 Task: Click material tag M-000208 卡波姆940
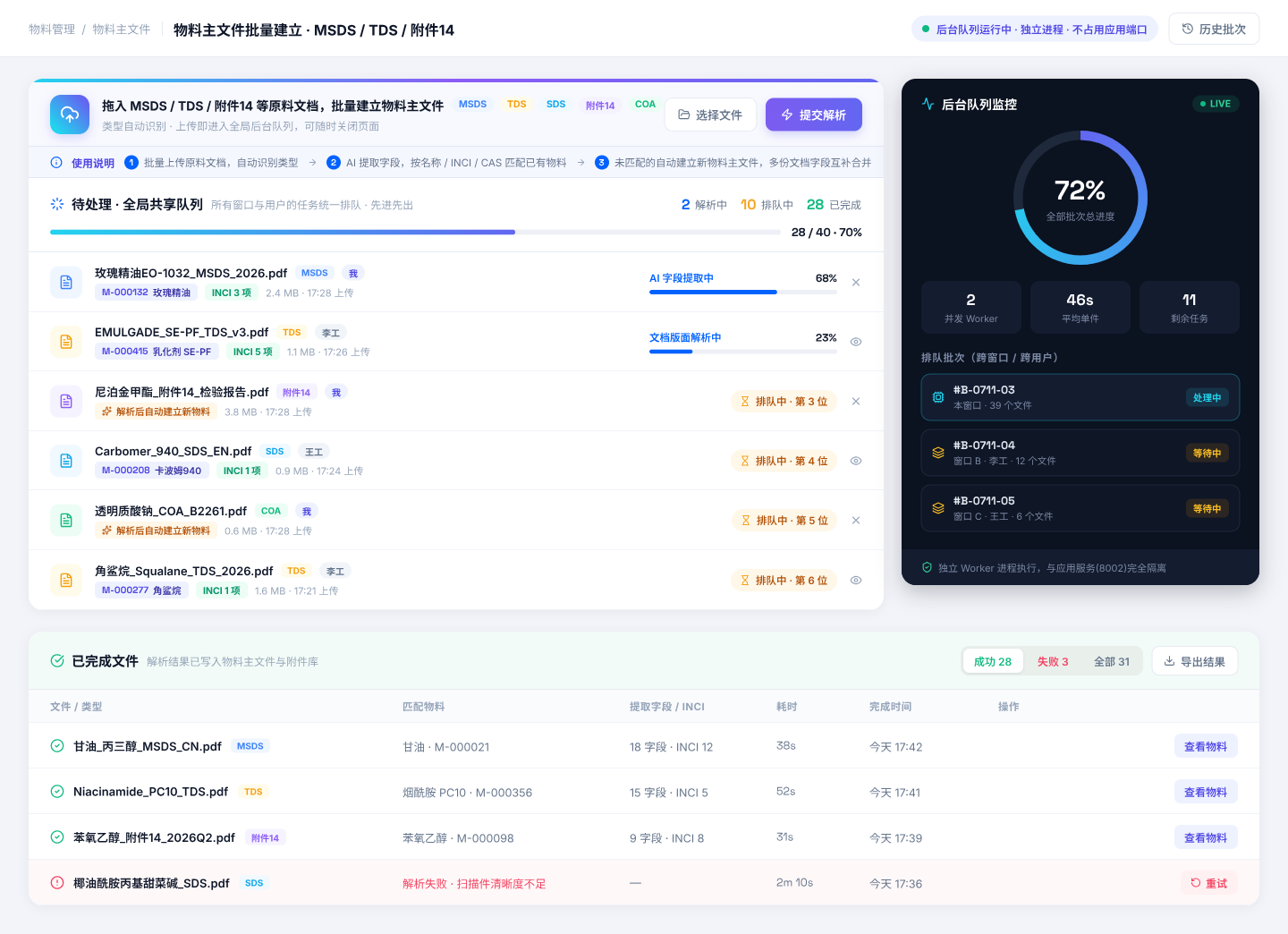[152, 471]
